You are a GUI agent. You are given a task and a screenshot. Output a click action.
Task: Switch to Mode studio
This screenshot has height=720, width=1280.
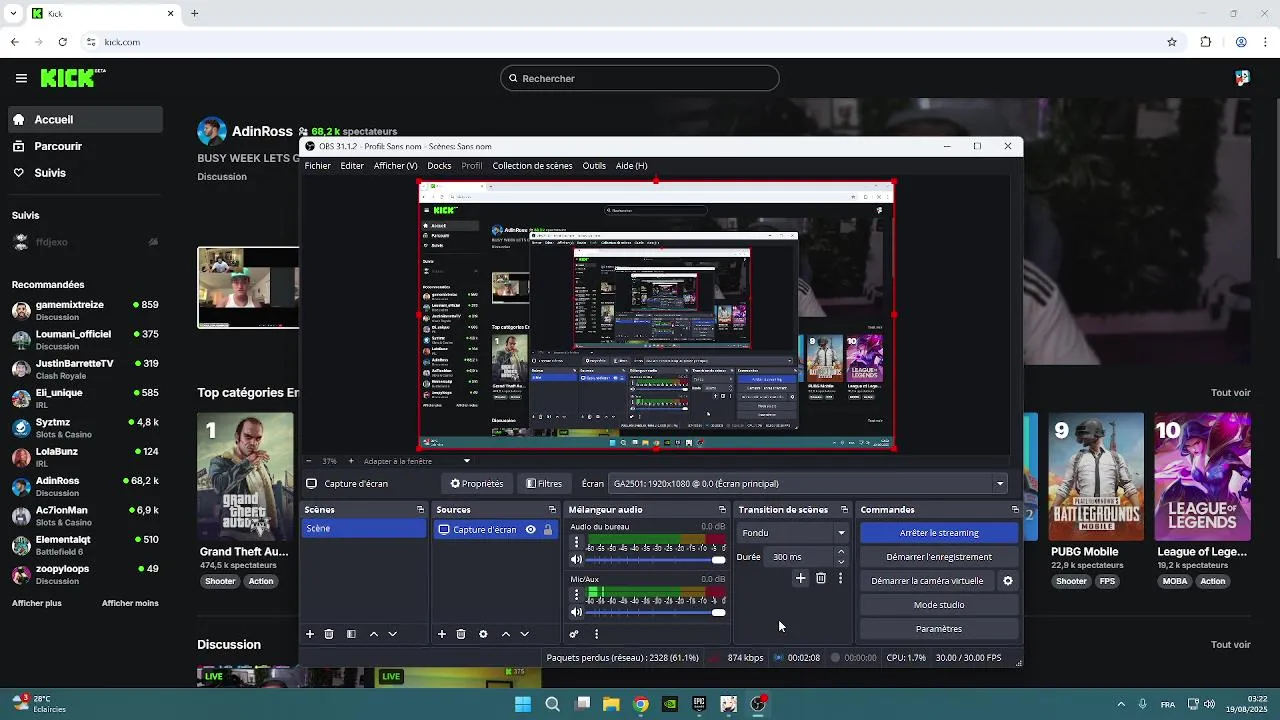pyautogui.click(x=939, y=605)
